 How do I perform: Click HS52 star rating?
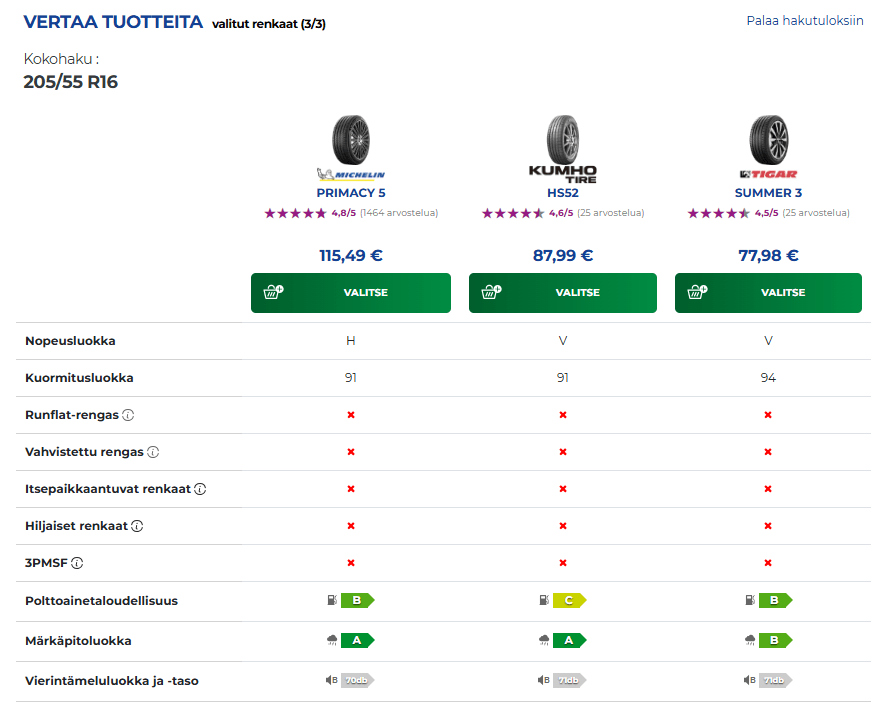(x=513, y=213)
